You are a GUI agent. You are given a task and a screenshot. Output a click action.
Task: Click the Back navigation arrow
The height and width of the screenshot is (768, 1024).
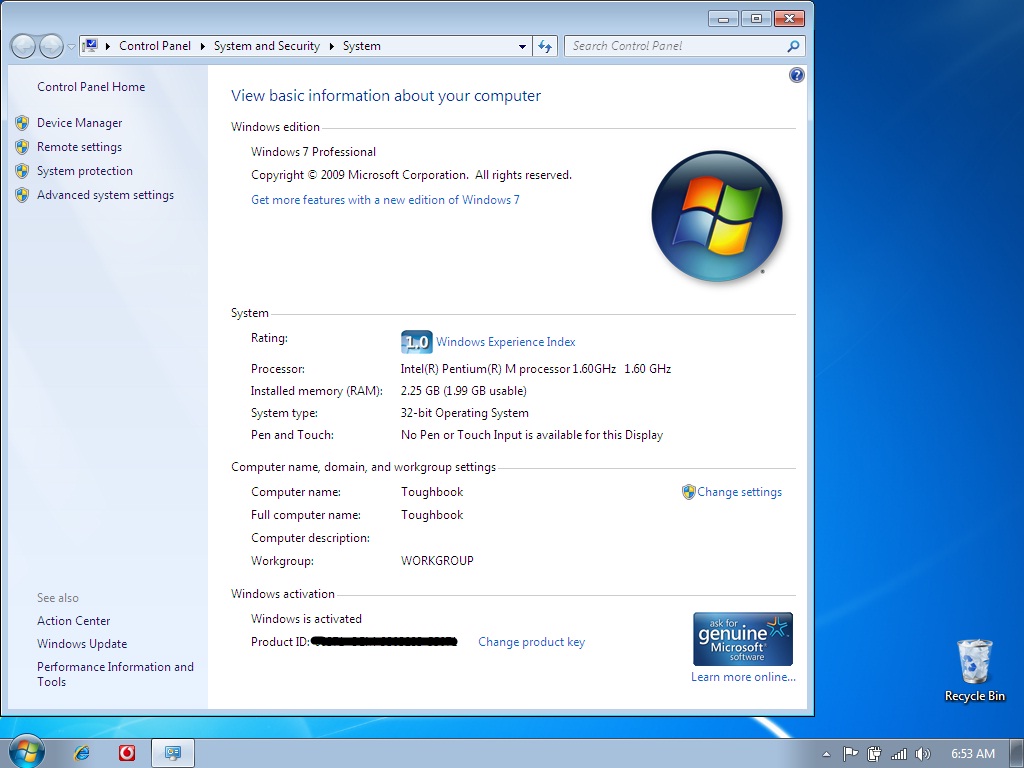tap(23, 46)
